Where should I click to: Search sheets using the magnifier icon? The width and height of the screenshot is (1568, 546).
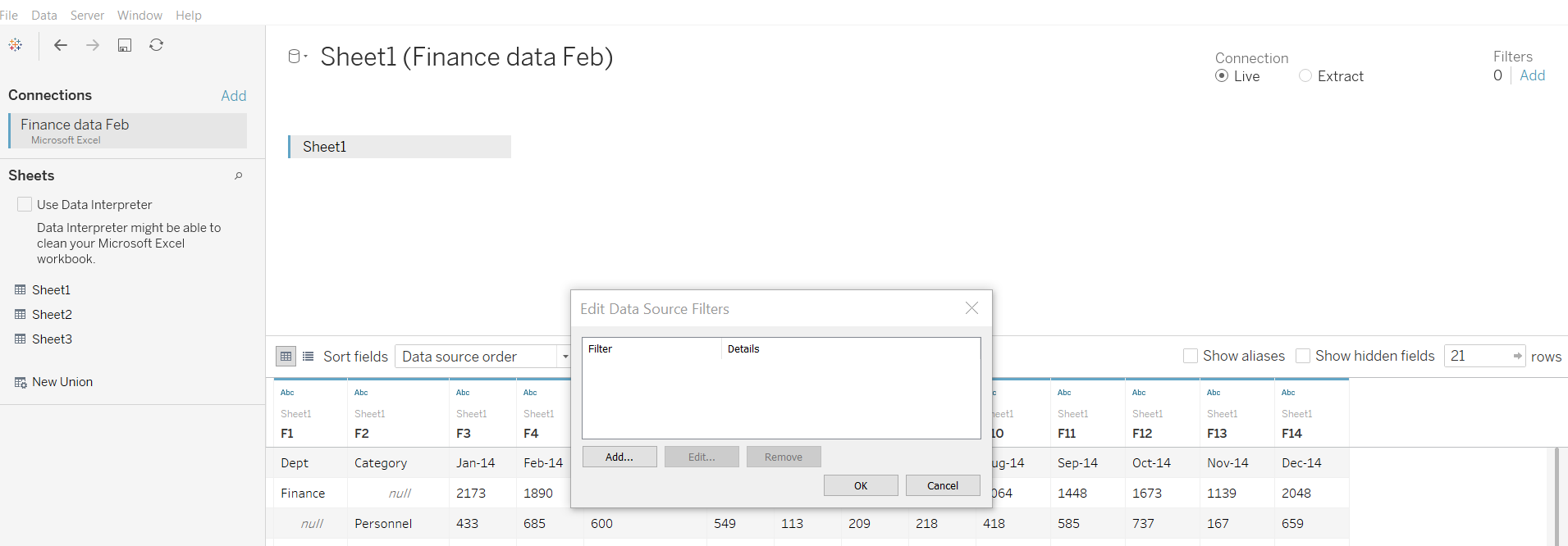(x=239, y=175)
